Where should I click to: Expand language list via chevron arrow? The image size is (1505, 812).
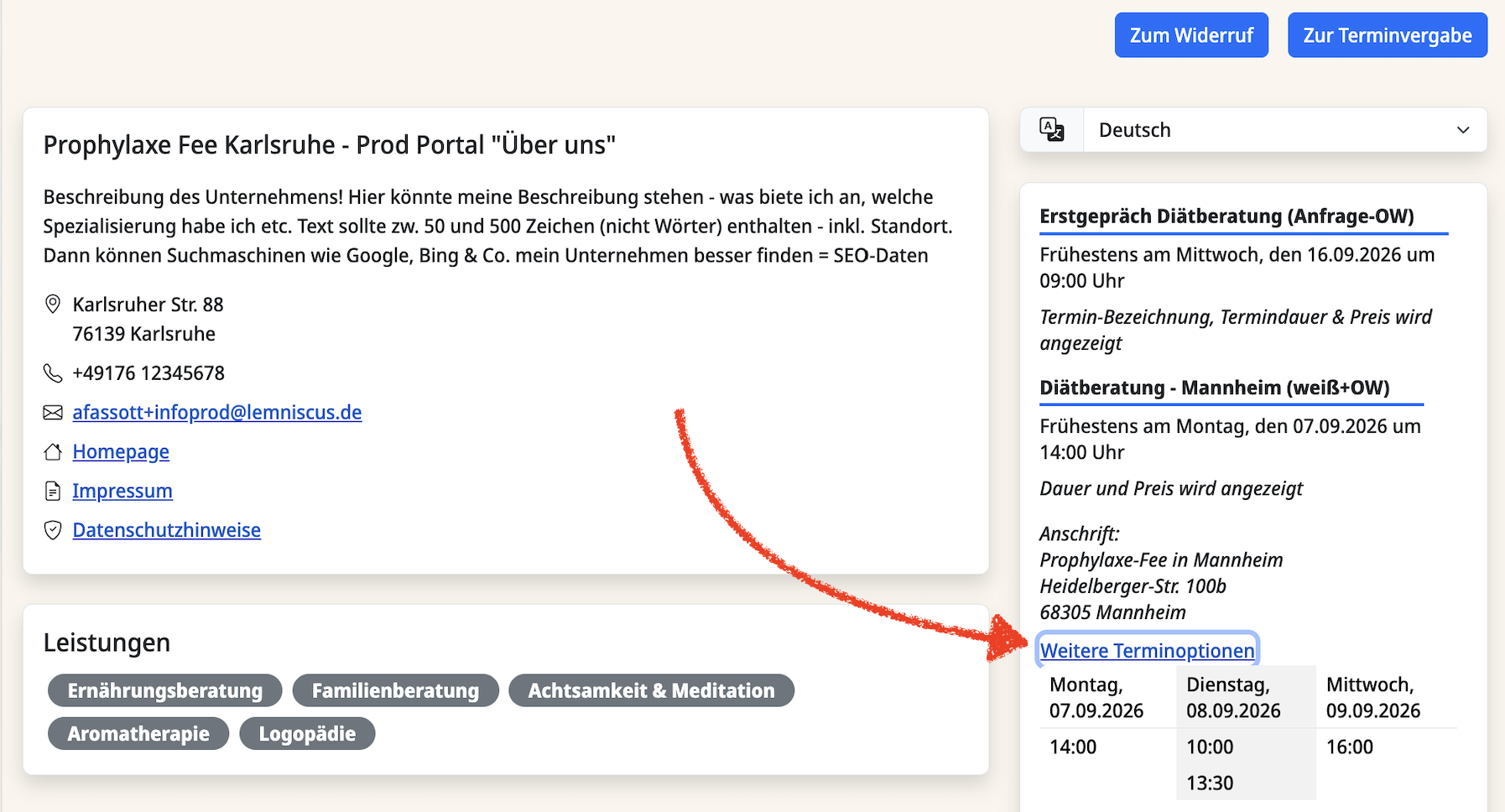pyautogui.click(x=1463, y=130)
